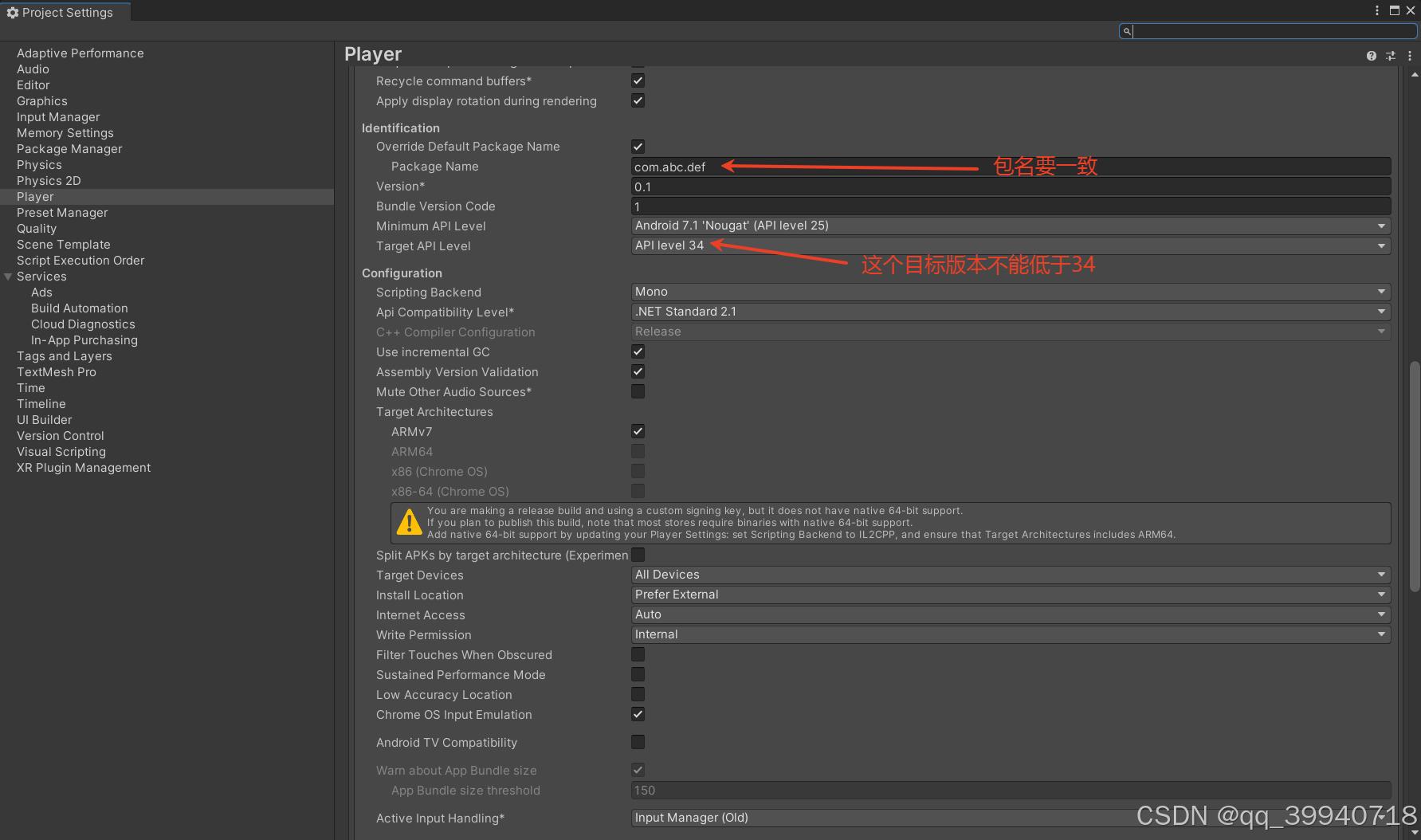Select Preset Manager category
The width and height of the screenshot is (1421, 840).
coord(62,213)
